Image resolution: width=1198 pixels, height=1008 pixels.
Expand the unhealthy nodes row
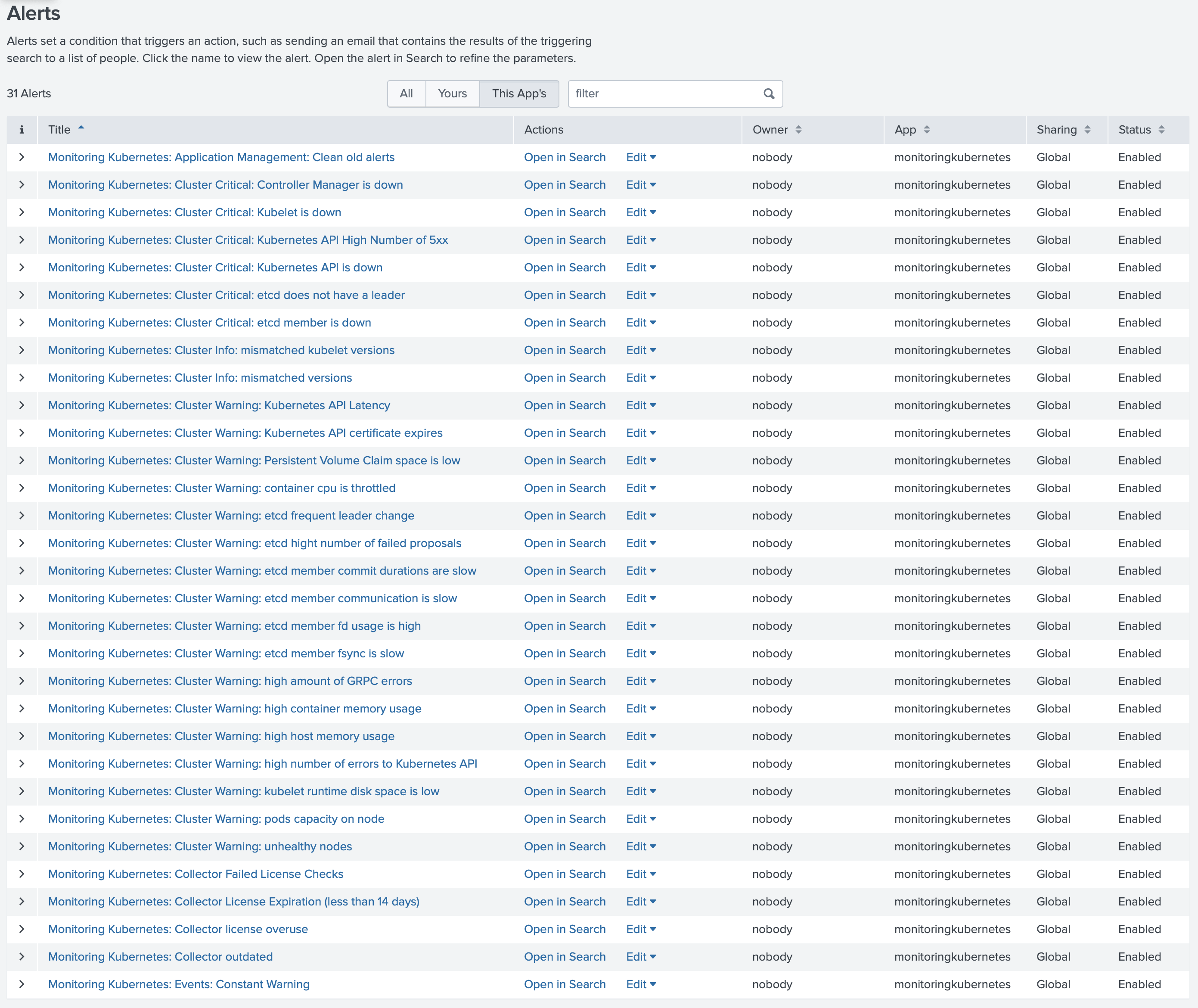coord(22,846)
